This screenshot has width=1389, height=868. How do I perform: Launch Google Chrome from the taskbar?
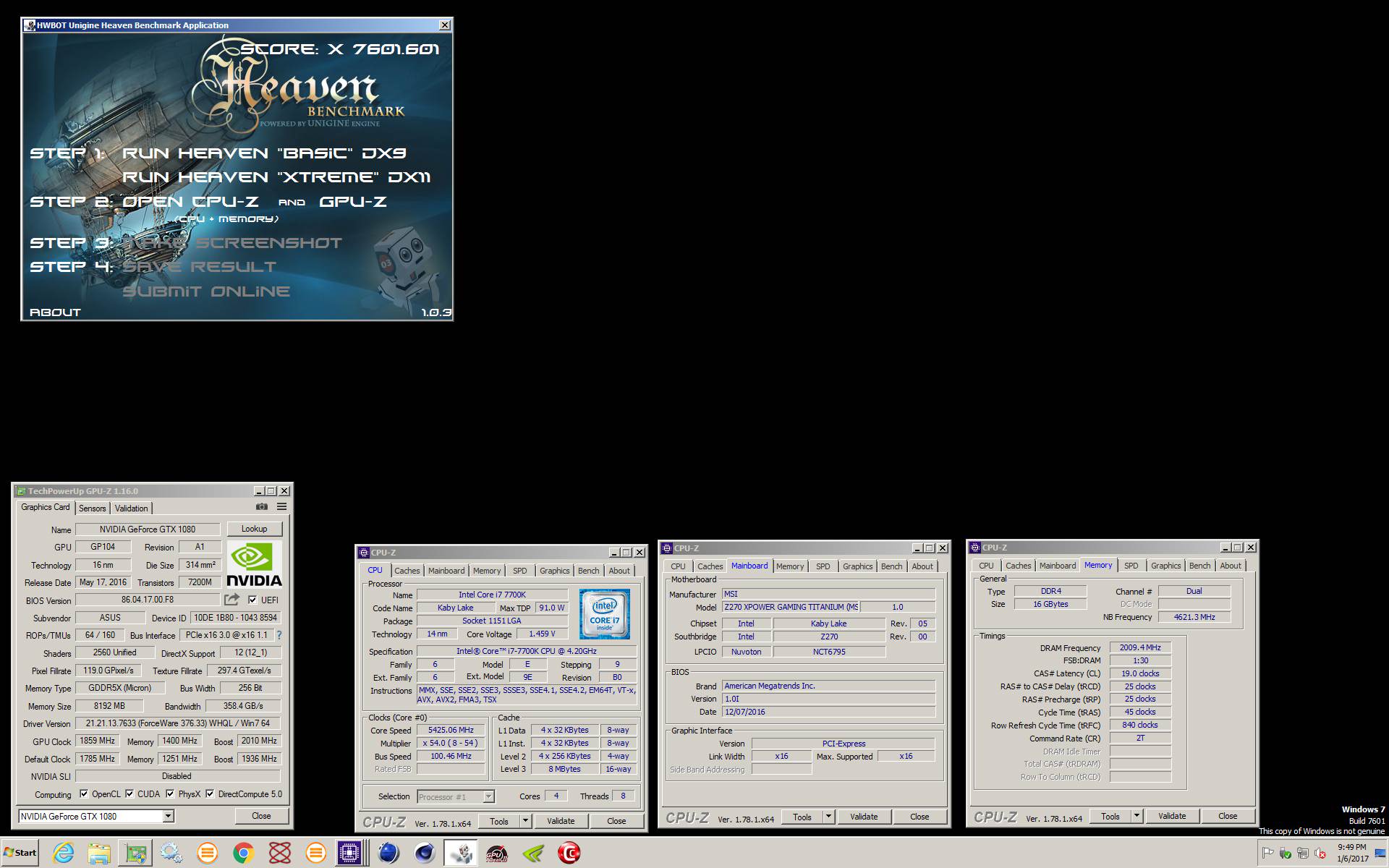[x=244, y=853]
